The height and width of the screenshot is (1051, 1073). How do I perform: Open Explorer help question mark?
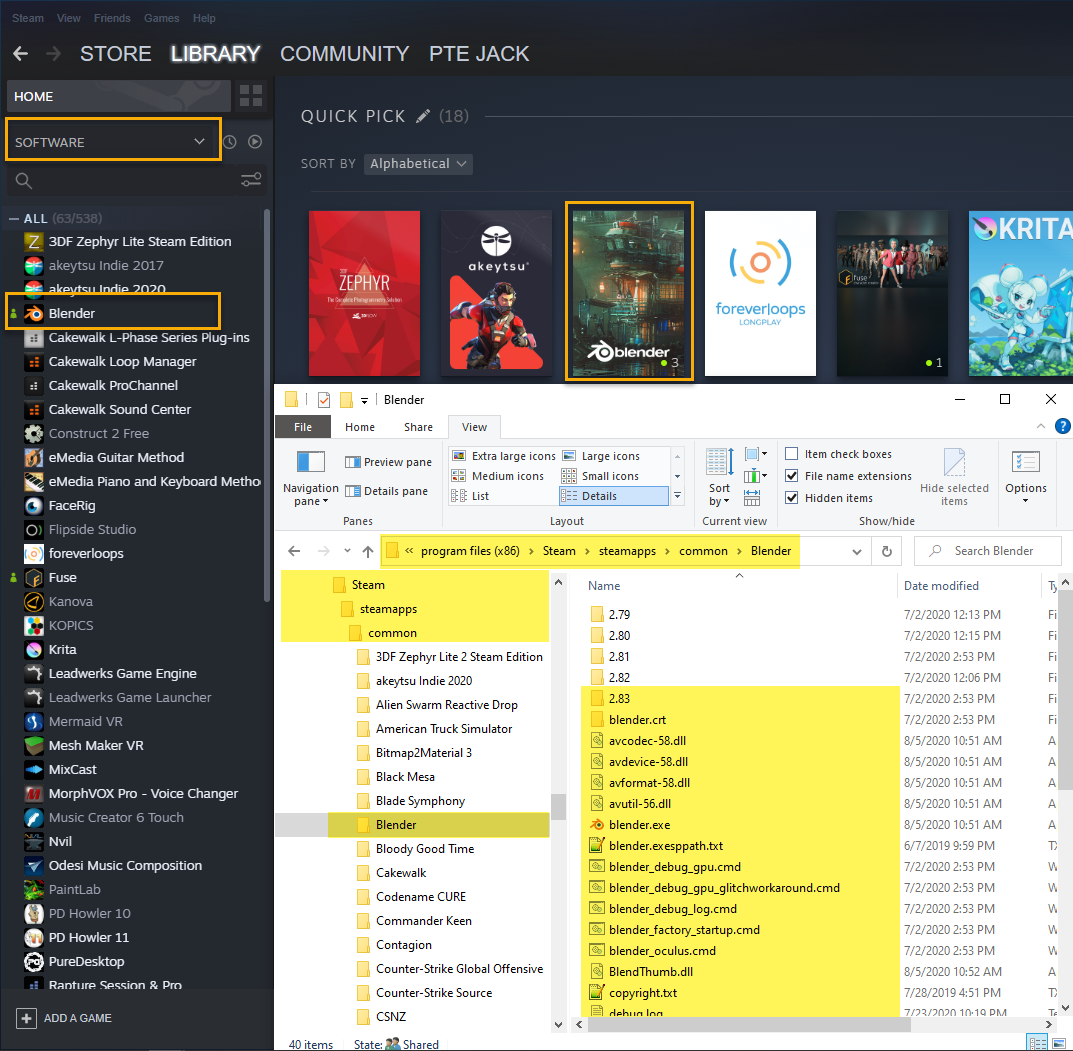point(1063,426)
